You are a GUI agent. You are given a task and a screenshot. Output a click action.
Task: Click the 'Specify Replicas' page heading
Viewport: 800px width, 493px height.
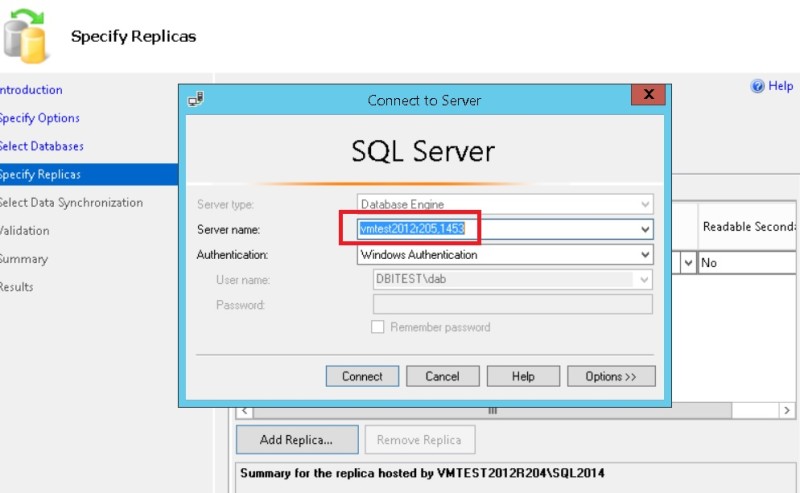pos(133,37)
